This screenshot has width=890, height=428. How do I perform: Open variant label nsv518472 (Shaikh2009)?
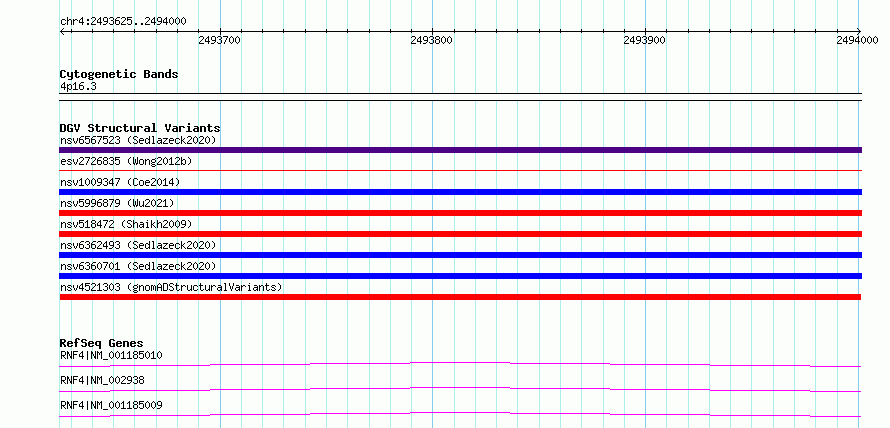126,224
